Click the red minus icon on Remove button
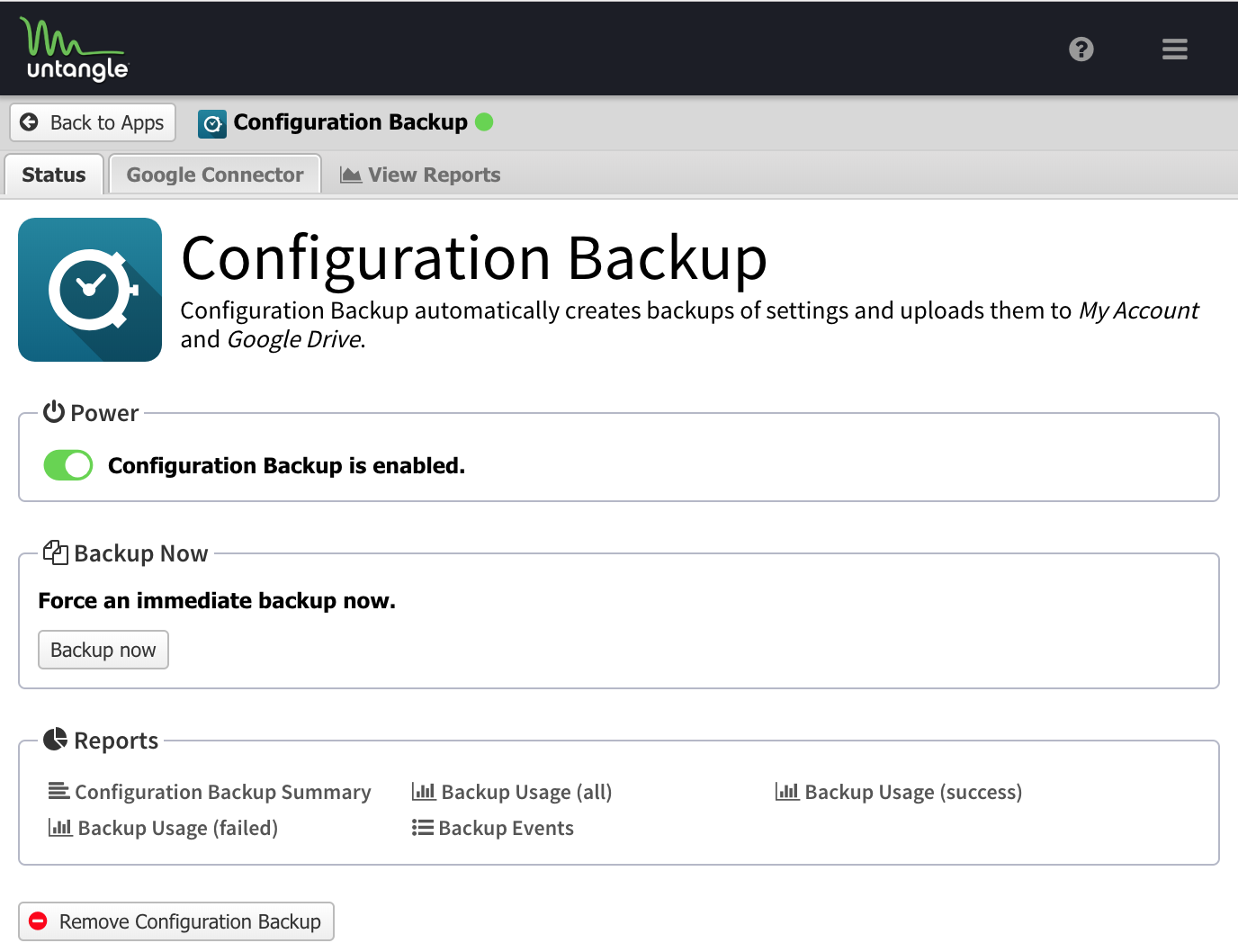Viewport: 1238px width, 952px height. coord(39,921)
